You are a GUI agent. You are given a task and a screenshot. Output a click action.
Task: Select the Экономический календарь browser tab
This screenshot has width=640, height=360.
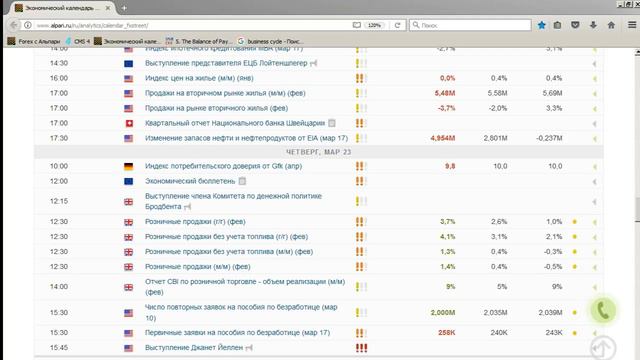(62, 8)
